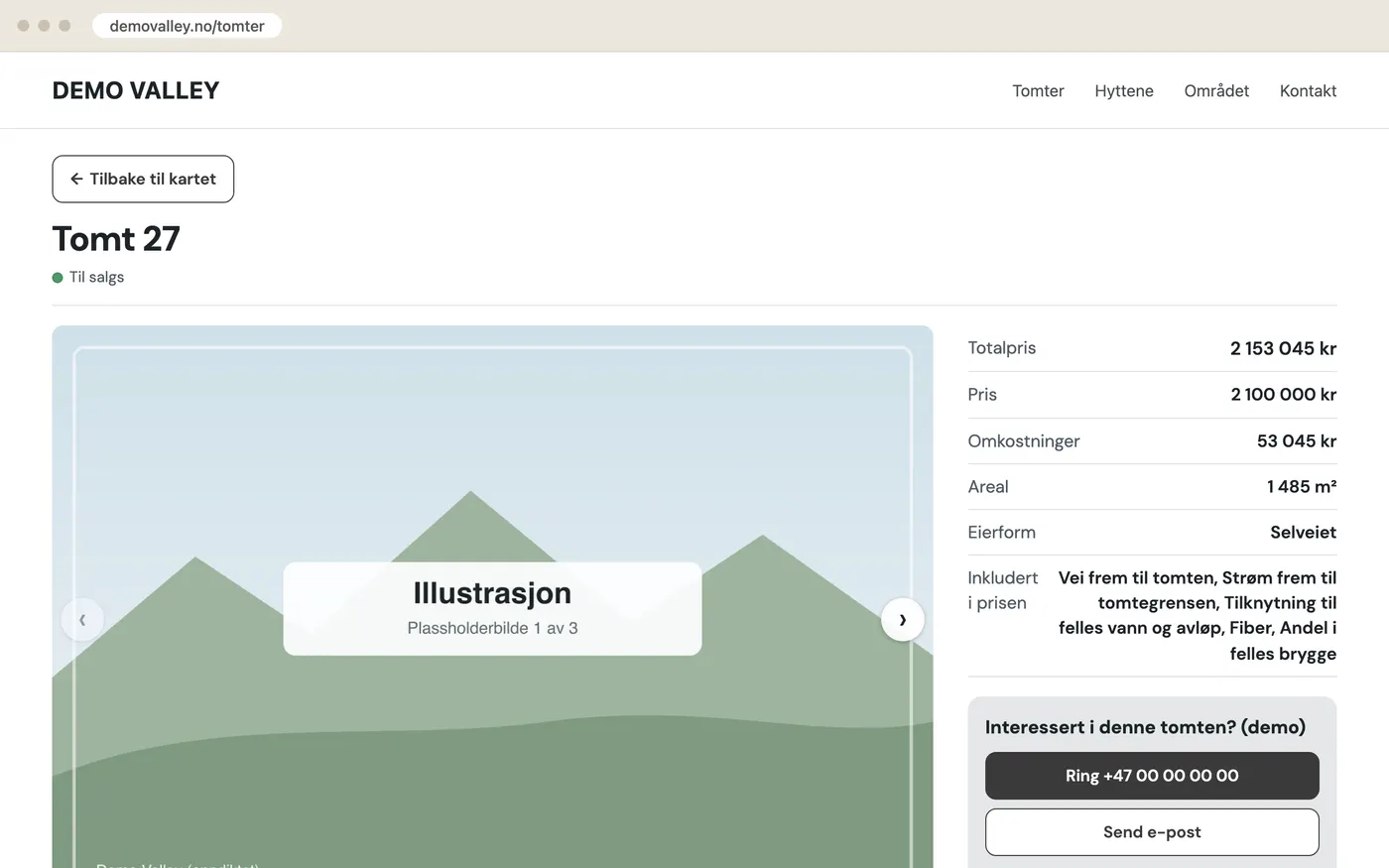Open the Kontakt page
The height and width of the screenshot is (868, 1389).
pos(1308,90)
